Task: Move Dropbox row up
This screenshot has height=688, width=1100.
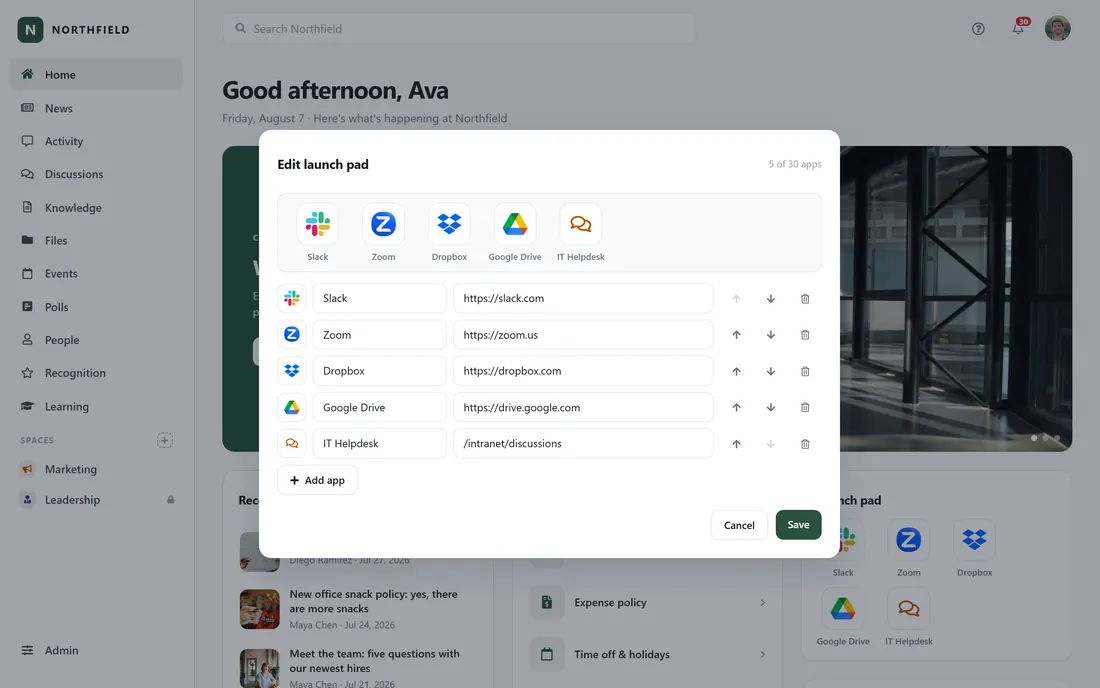Action: coord(736,371)
